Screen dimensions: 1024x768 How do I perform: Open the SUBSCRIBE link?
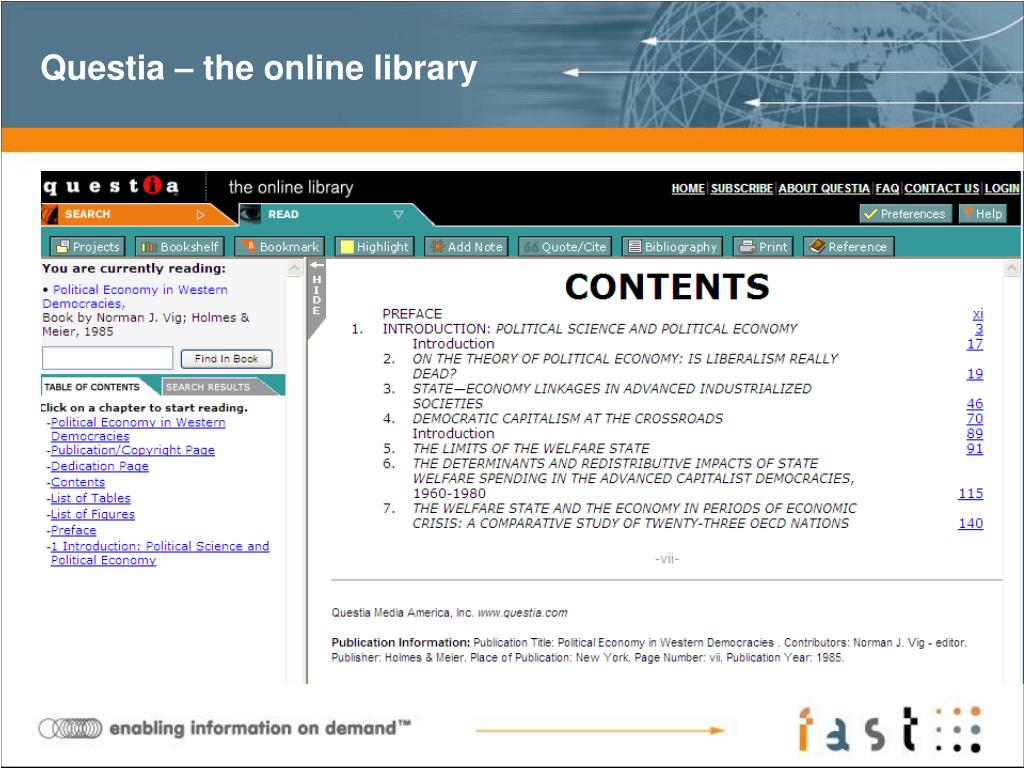coord(741,188)
